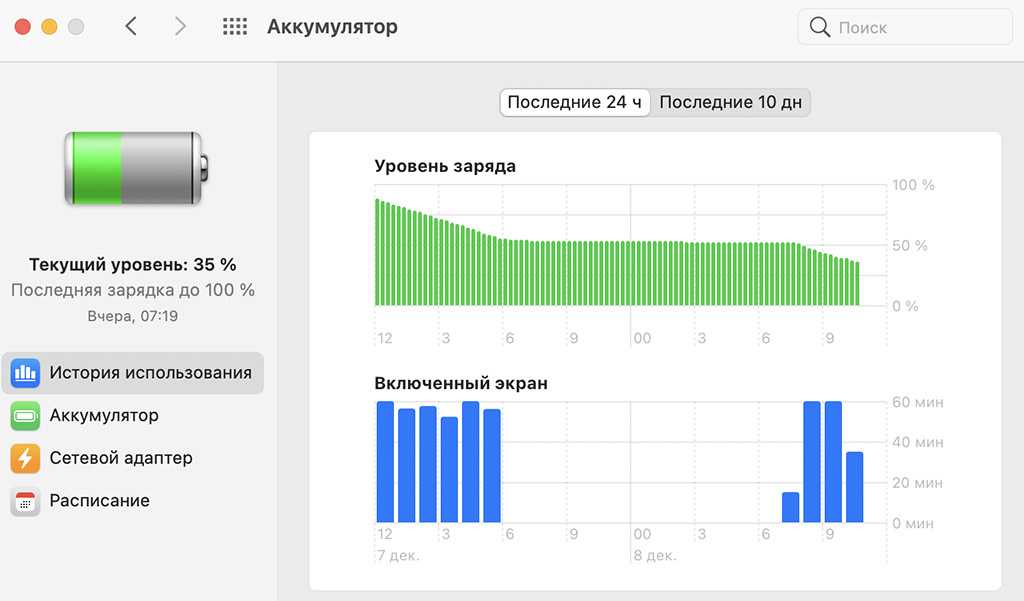Click the orange Сетевой адаптер lightning icon
Screen dimensions: 1024x601
pos(25,458)
